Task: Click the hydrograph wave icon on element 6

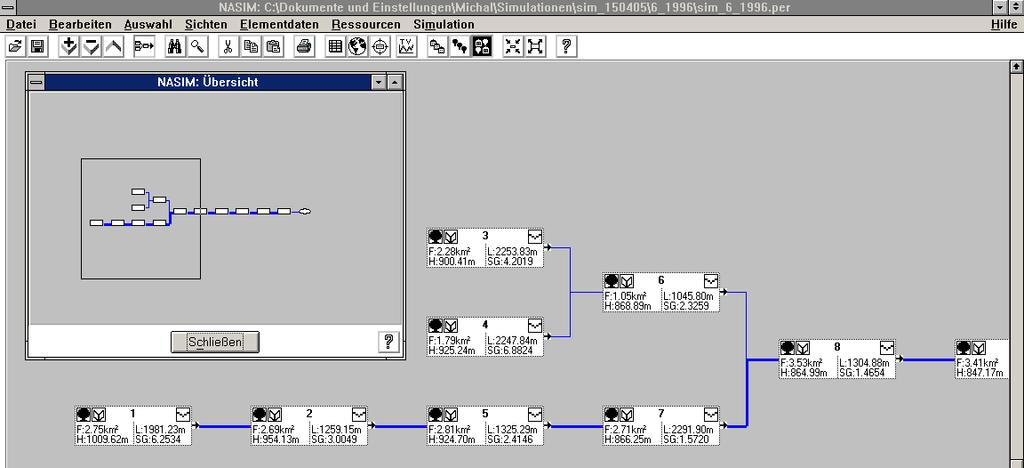Action: [711, 281]
